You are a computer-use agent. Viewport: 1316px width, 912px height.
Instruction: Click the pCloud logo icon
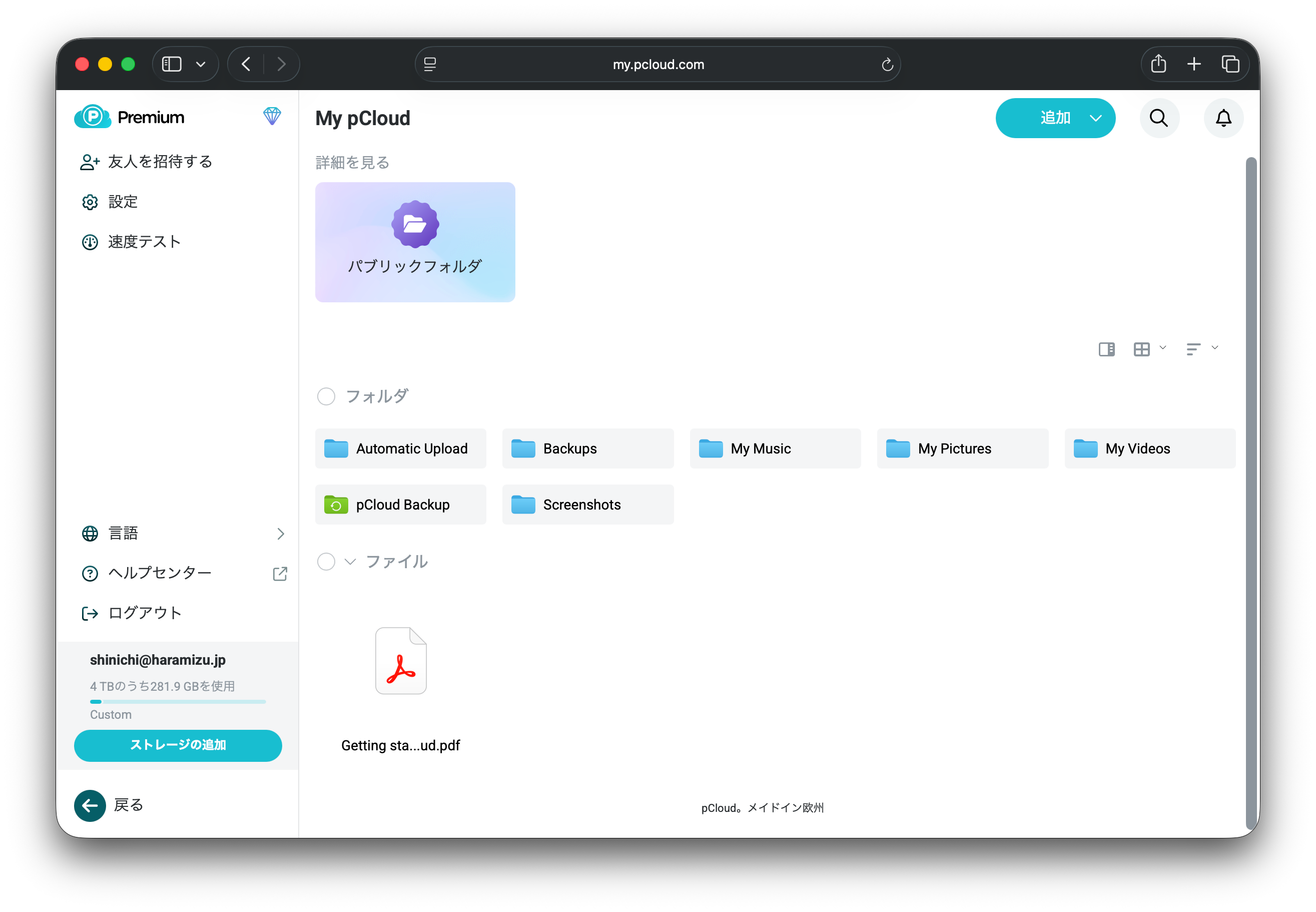pyautogui.click(x=93, y=117)
